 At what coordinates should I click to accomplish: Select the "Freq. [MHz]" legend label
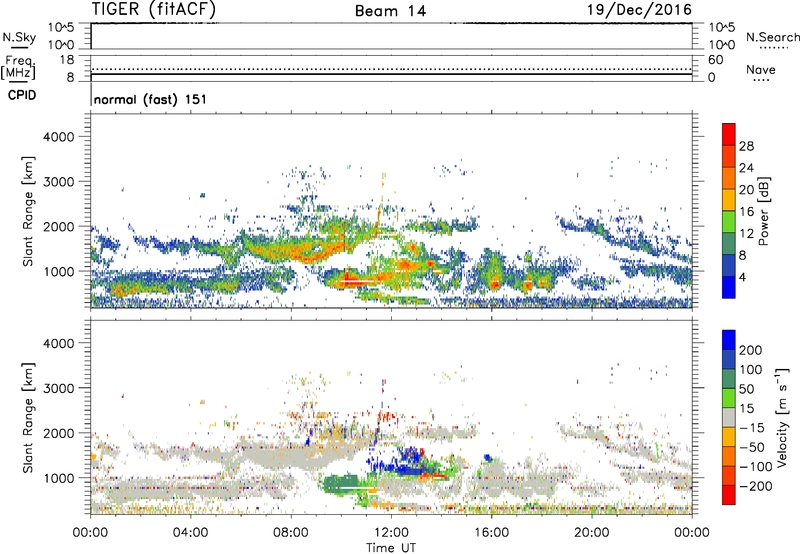19,67
